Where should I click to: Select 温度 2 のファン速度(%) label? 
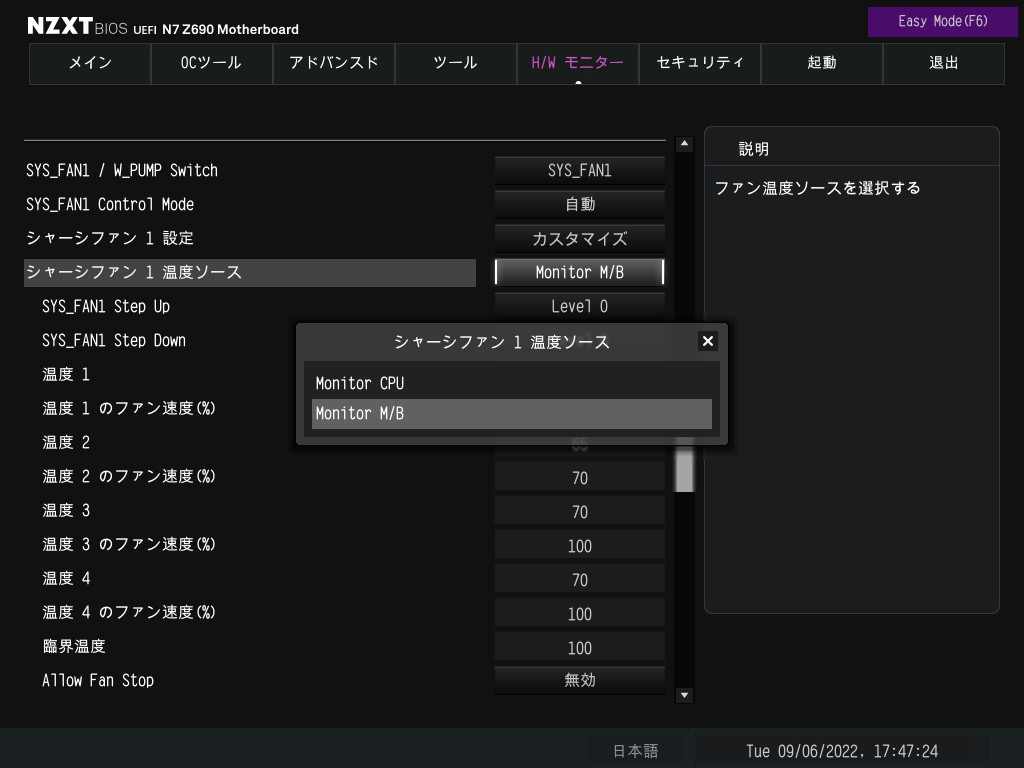(x=129, y=476)
